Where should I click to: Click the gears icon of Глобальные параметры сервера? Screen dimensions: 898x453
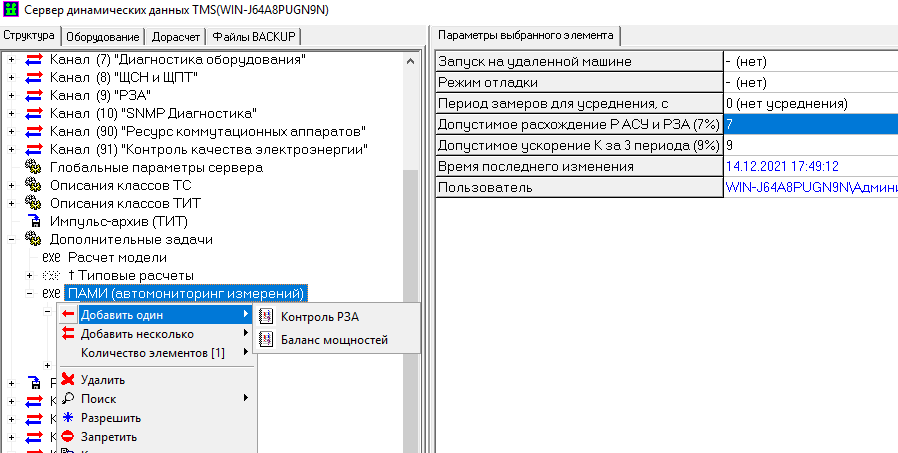(34, 168)
